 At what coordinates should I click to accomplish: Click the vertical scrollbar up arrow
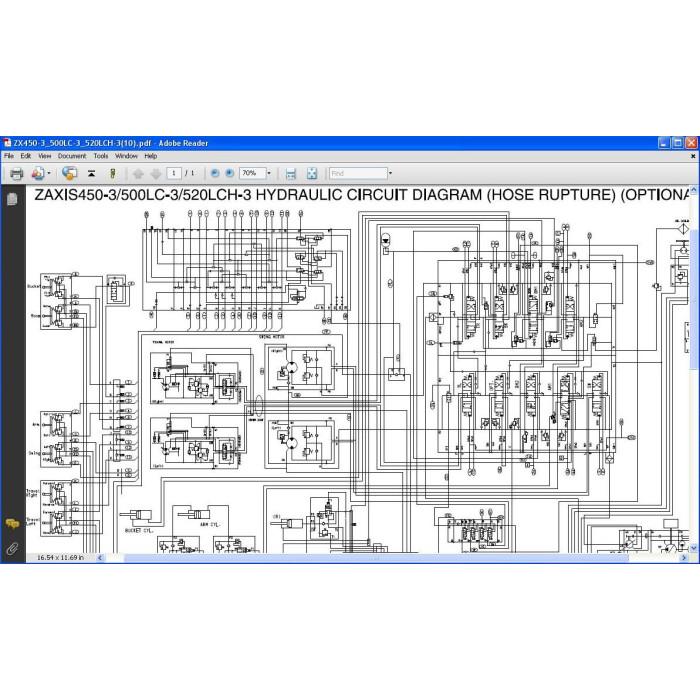694,190
